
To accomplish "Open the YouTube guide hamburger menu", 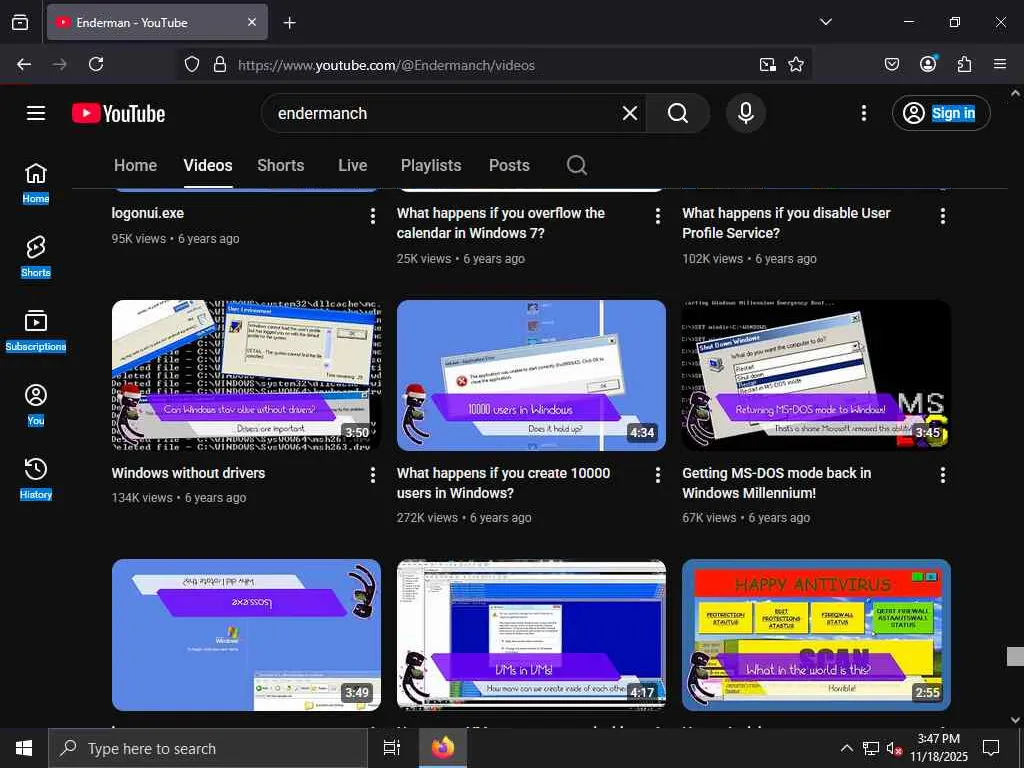I will (x=36, y=113).
